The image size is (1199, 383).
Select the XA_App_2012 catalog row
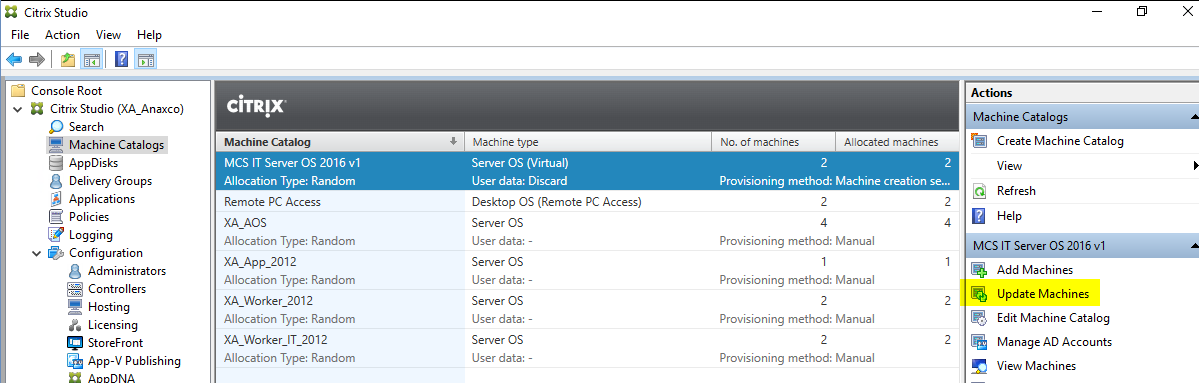(587, 270)
